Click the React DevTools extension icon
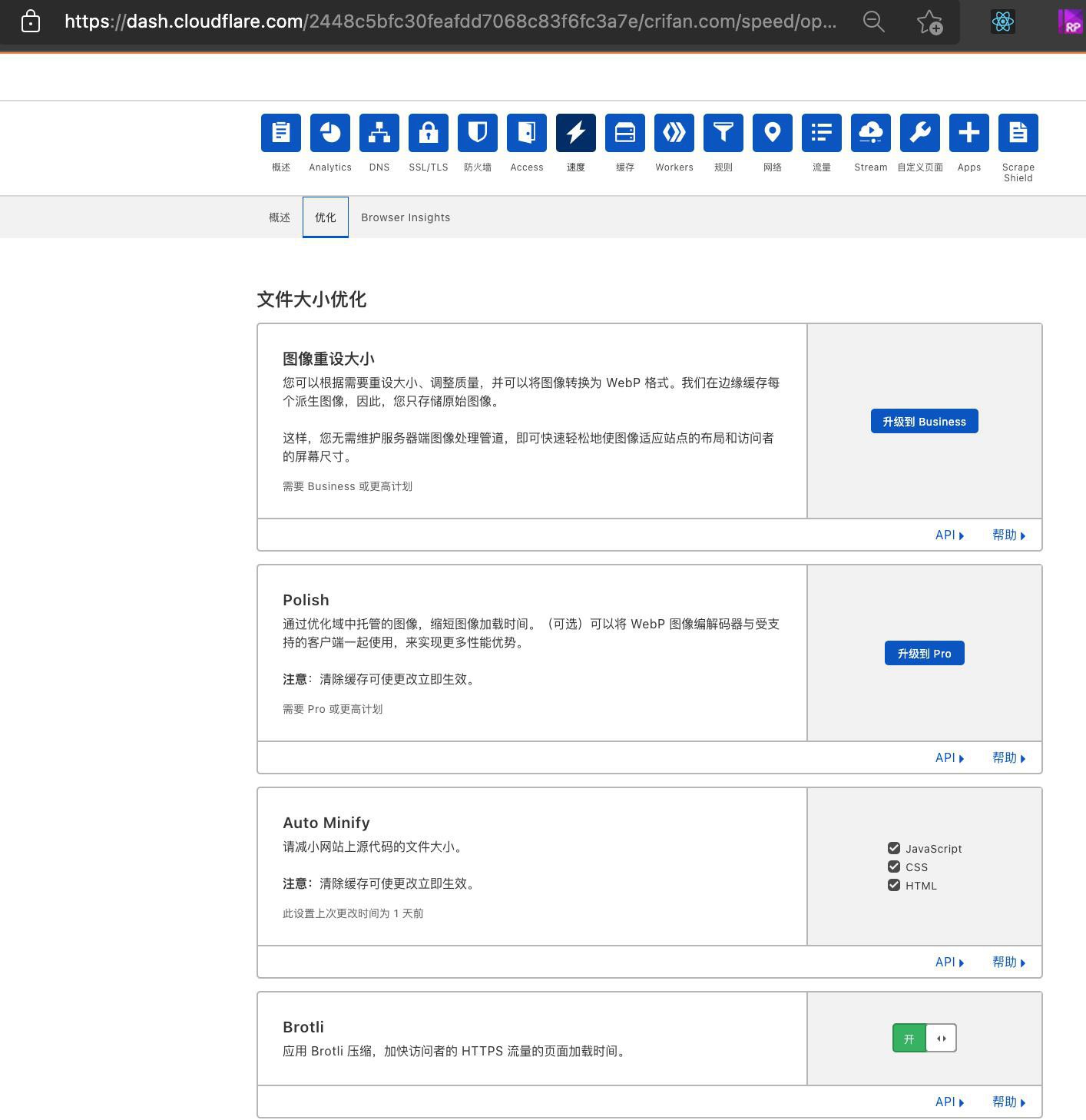This screenshot has width=1086, height=1120. (1003, 22)
